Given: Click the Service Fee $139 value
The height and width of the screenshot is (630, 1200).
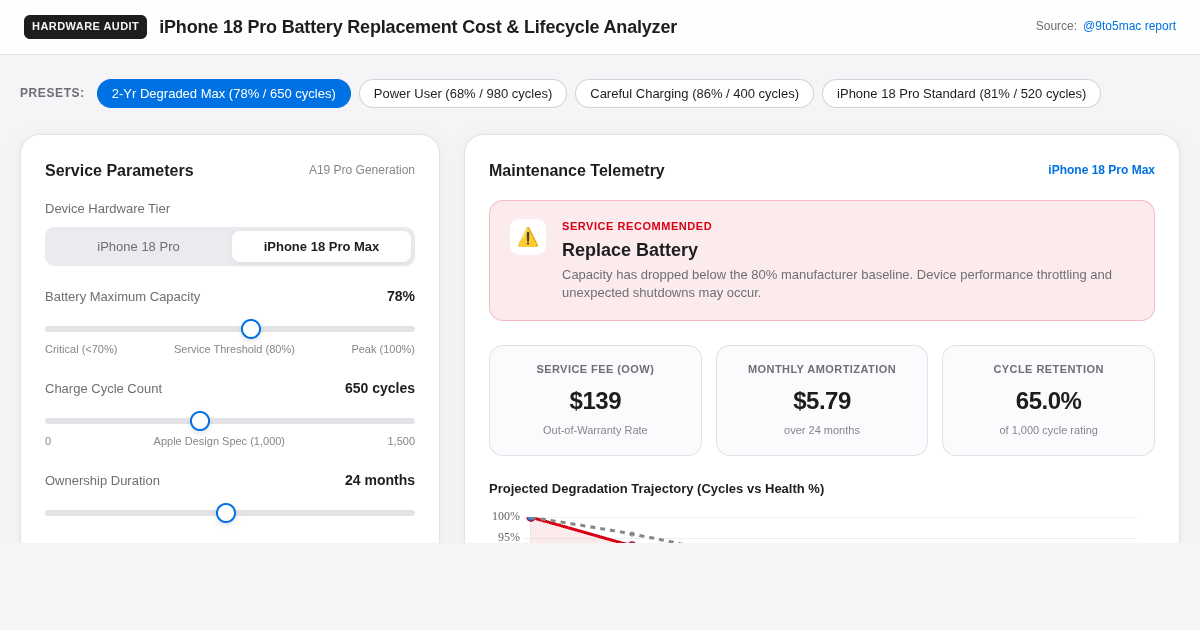Looking at the screenshot, I should 595,401.
